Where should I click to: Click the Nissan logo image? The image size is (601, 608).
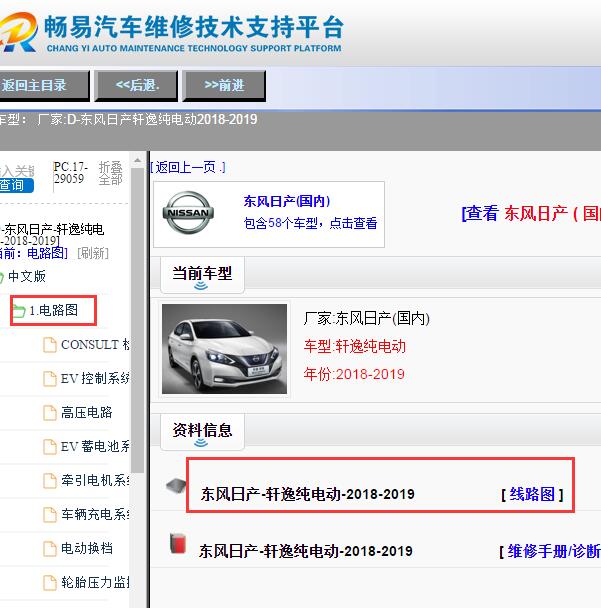click(x=188, y=213)
